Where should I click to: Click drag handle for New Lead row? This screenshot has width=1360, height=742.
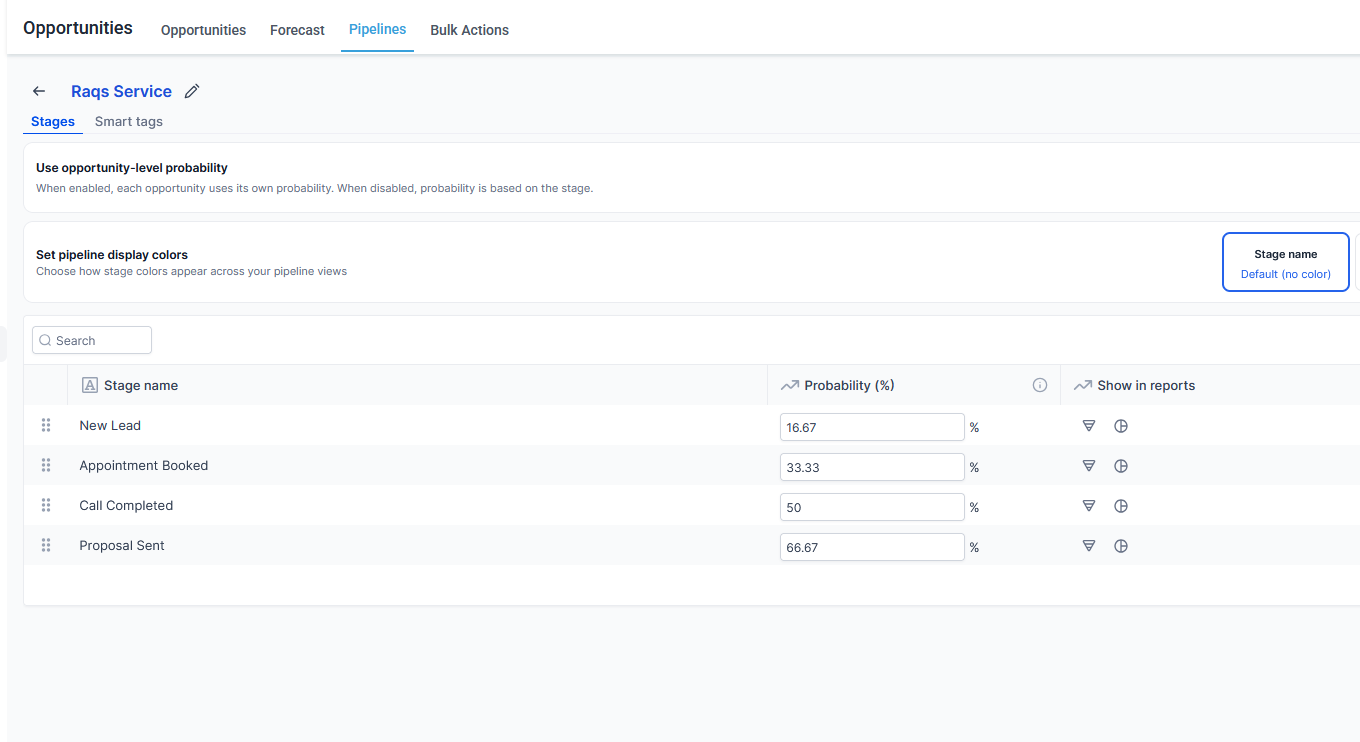(x=46, y=425)
